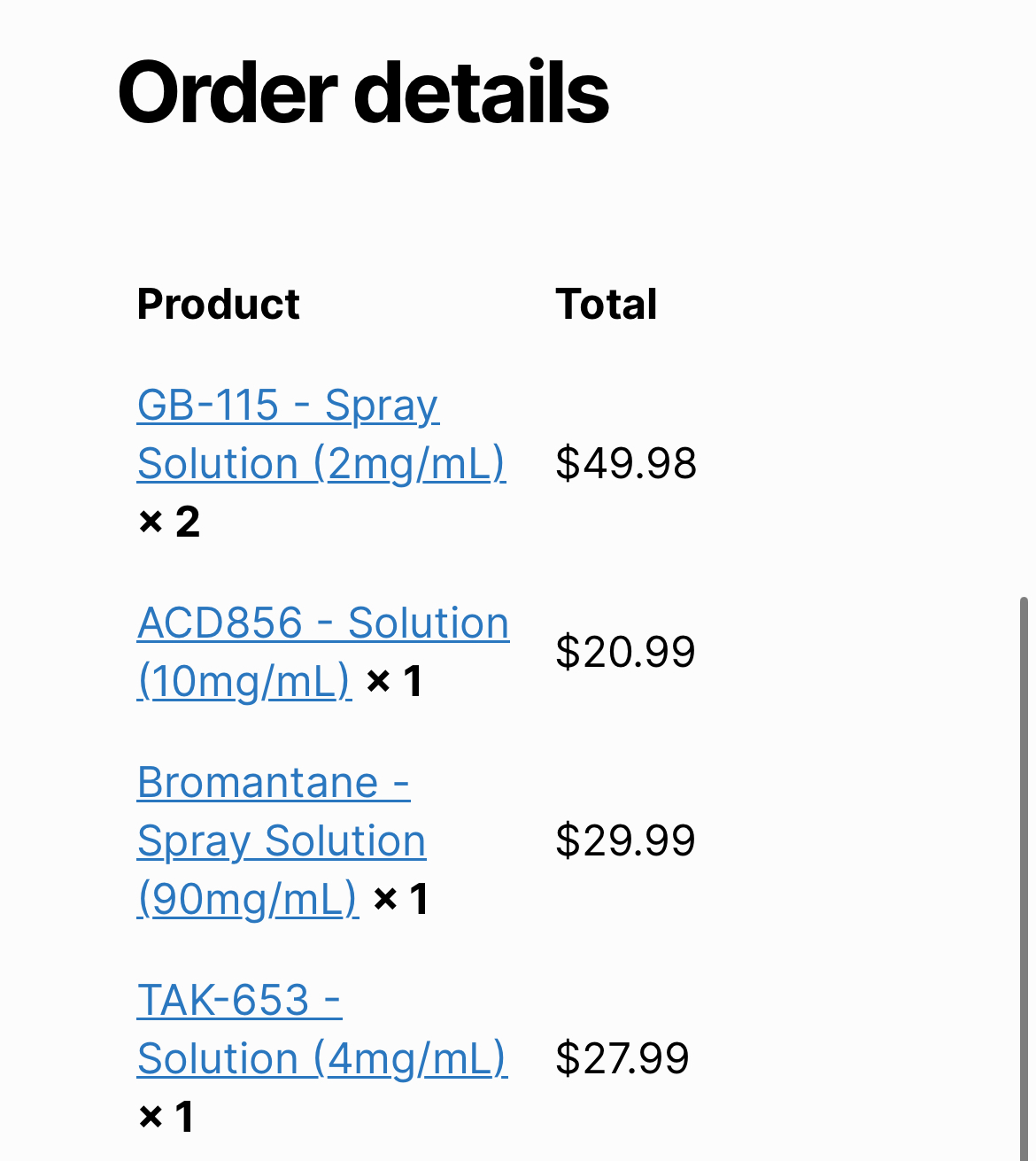Click the (90mg/mL) part of the Bromantane link
The height and width of the screenshot is (1161, 1036).
tap(248, 899)
